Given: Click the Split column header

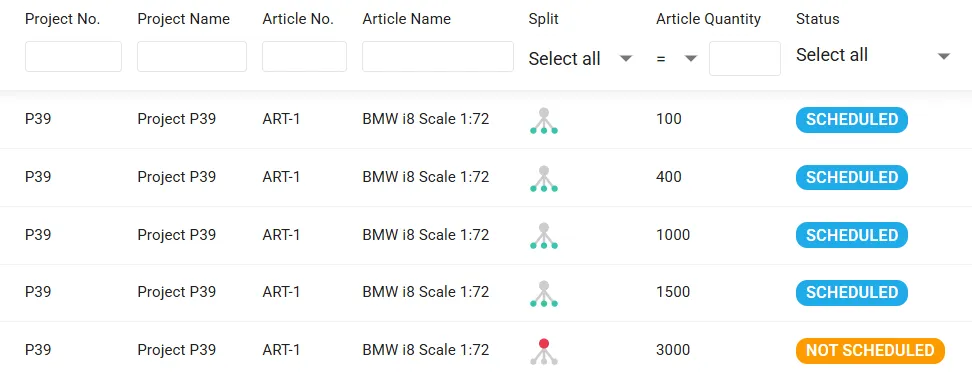Looking at the screenshot, I should pyautogui.click(x=544, y=19).
